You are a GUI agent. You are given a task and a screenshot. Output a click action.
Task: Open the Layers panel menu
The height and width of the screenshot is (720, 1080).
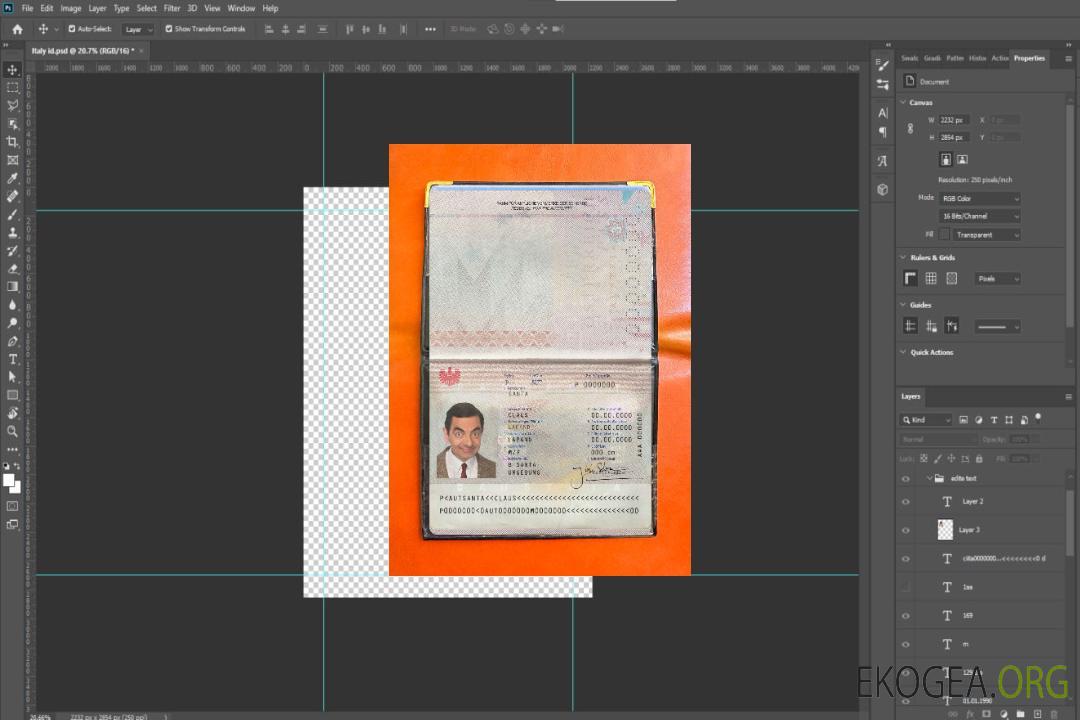coord(1068,397)
